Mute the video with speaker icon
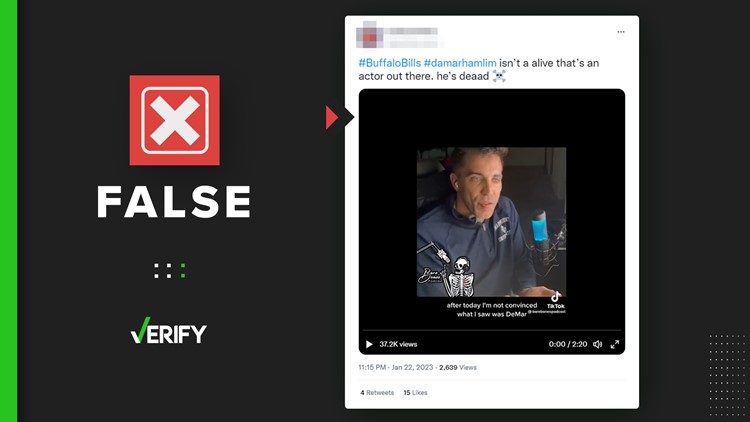The height and width of the screenshot is (422, 750). [597, 344]
